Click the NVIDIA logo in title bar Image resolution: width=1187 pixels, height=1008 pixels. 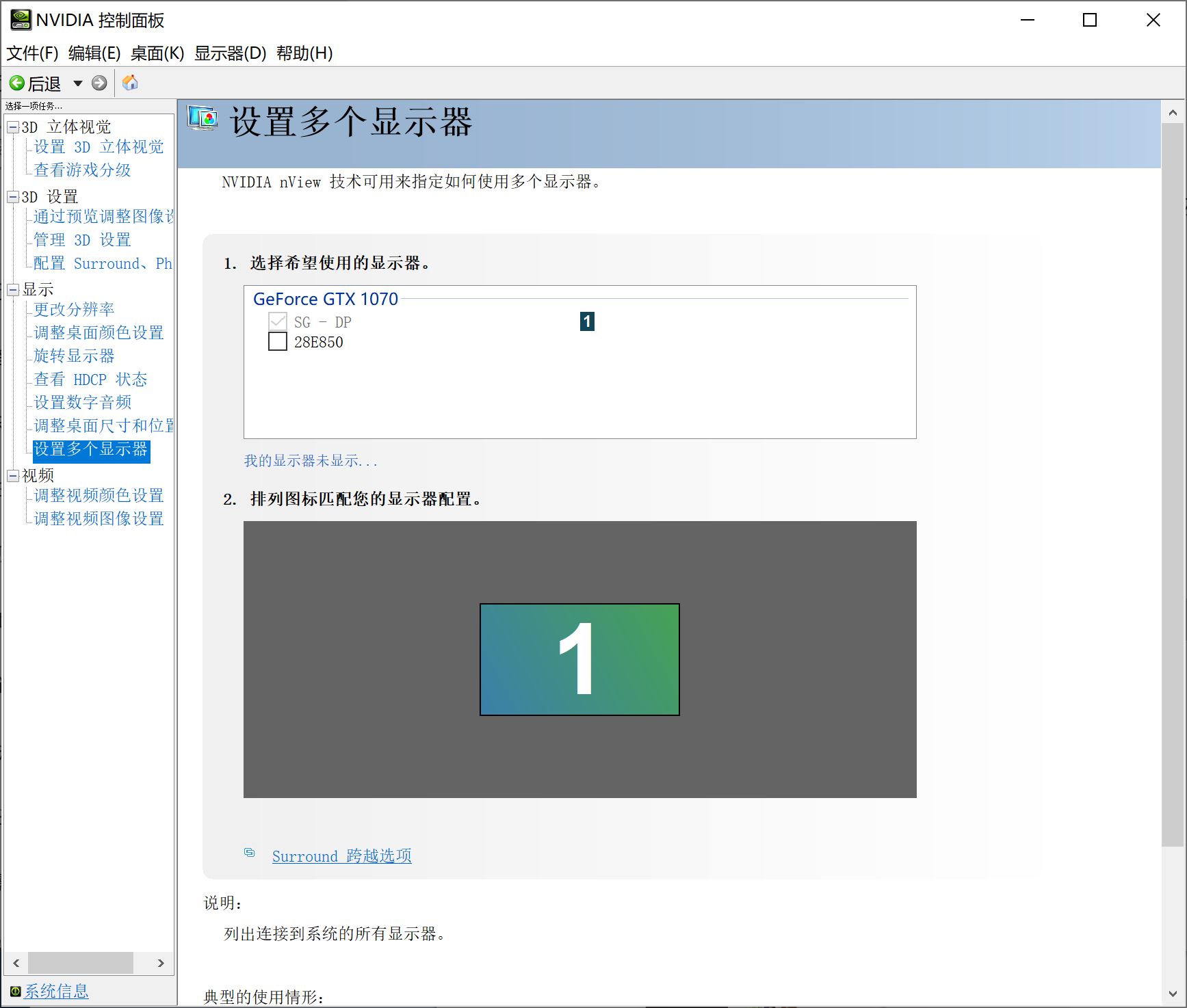coord(21,20)
